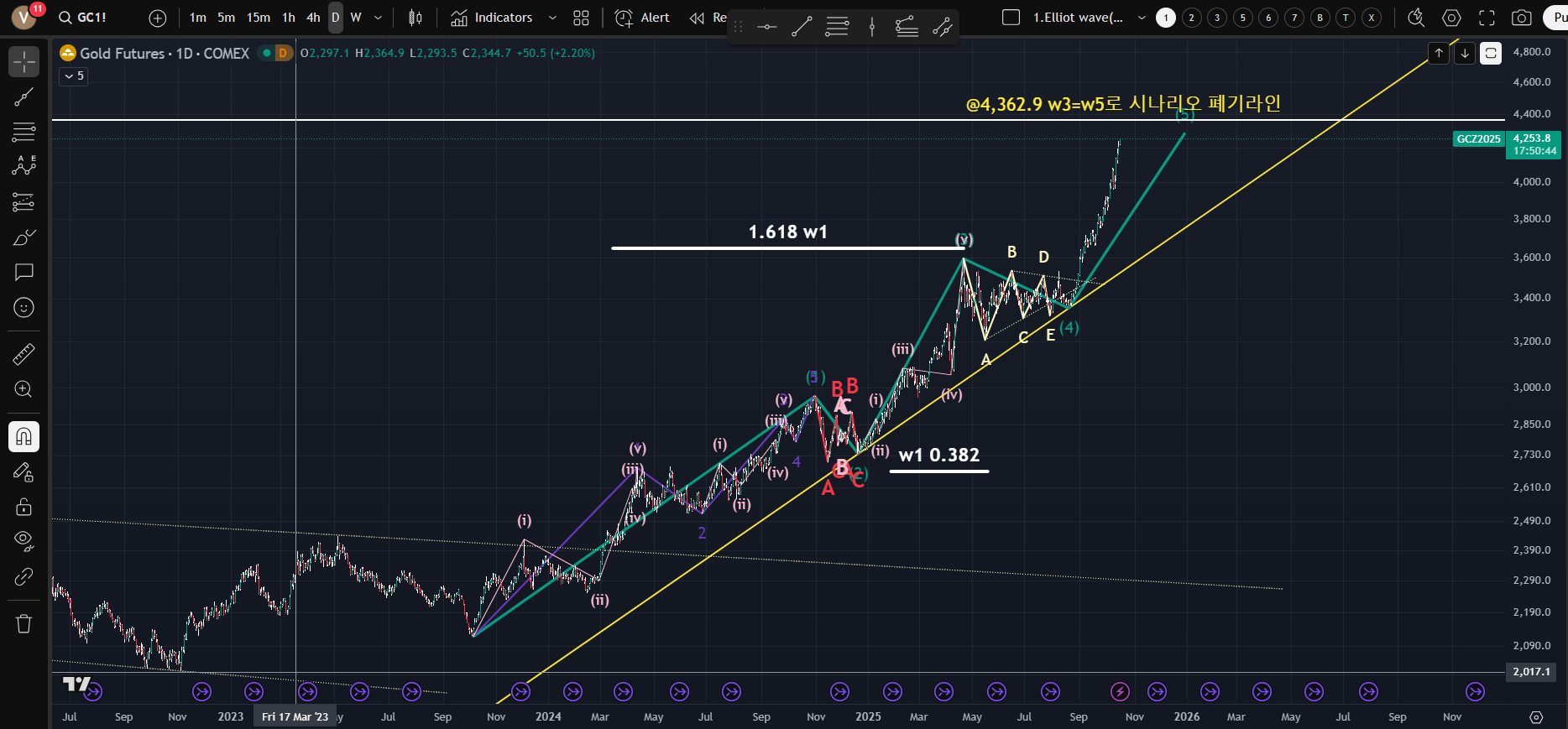The image size is (1568, 729).
Task: Expand the timeframe dropdown arrow next to W
Action: pyautogui.click(x=378, y=18)
